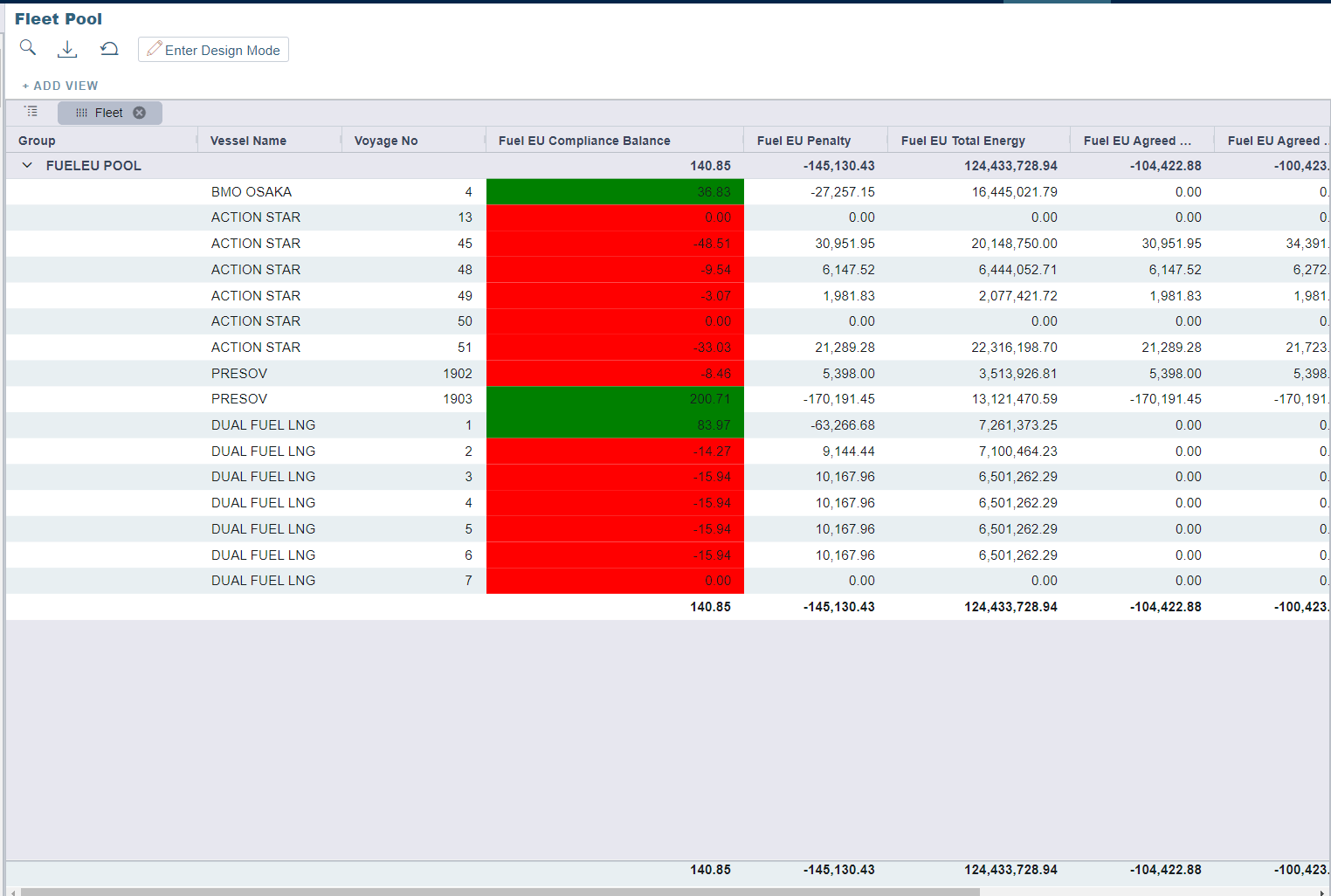1331x896 pixels.
Task: Click total energy value 16,445,021.79
Action: pyautogui.click(x=1015, y=192)
